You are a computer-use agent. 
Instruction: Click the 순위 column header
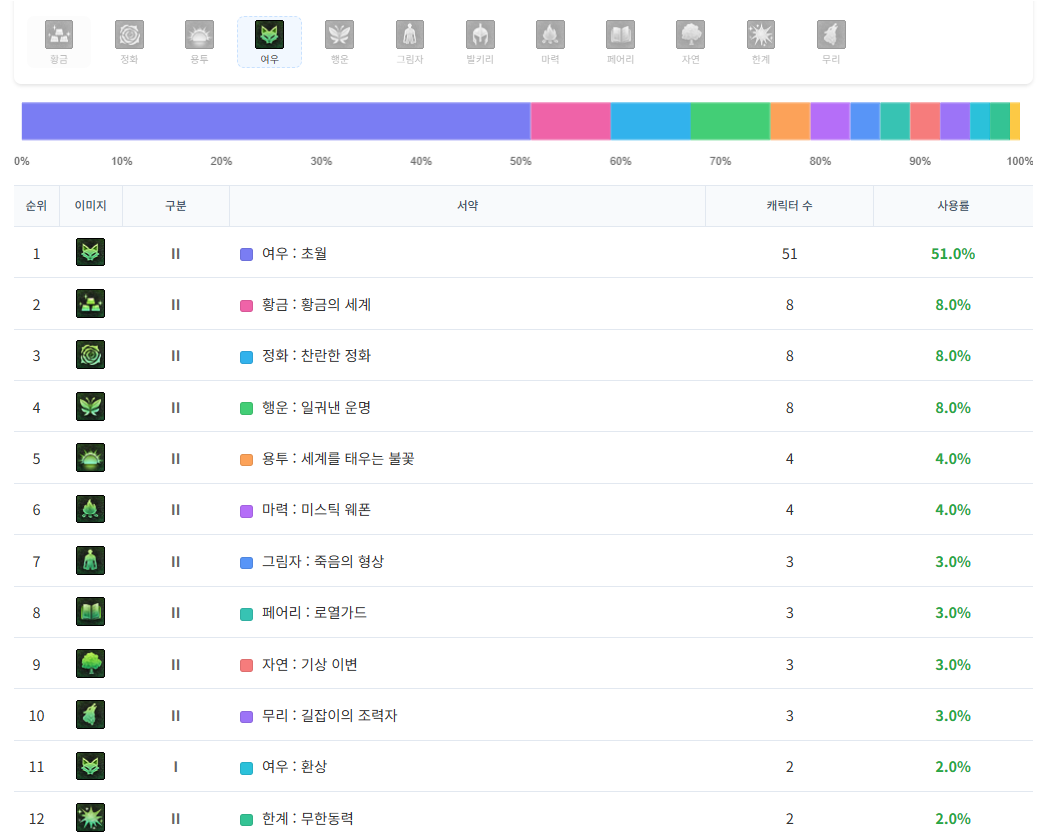click(x=36, y=206)
